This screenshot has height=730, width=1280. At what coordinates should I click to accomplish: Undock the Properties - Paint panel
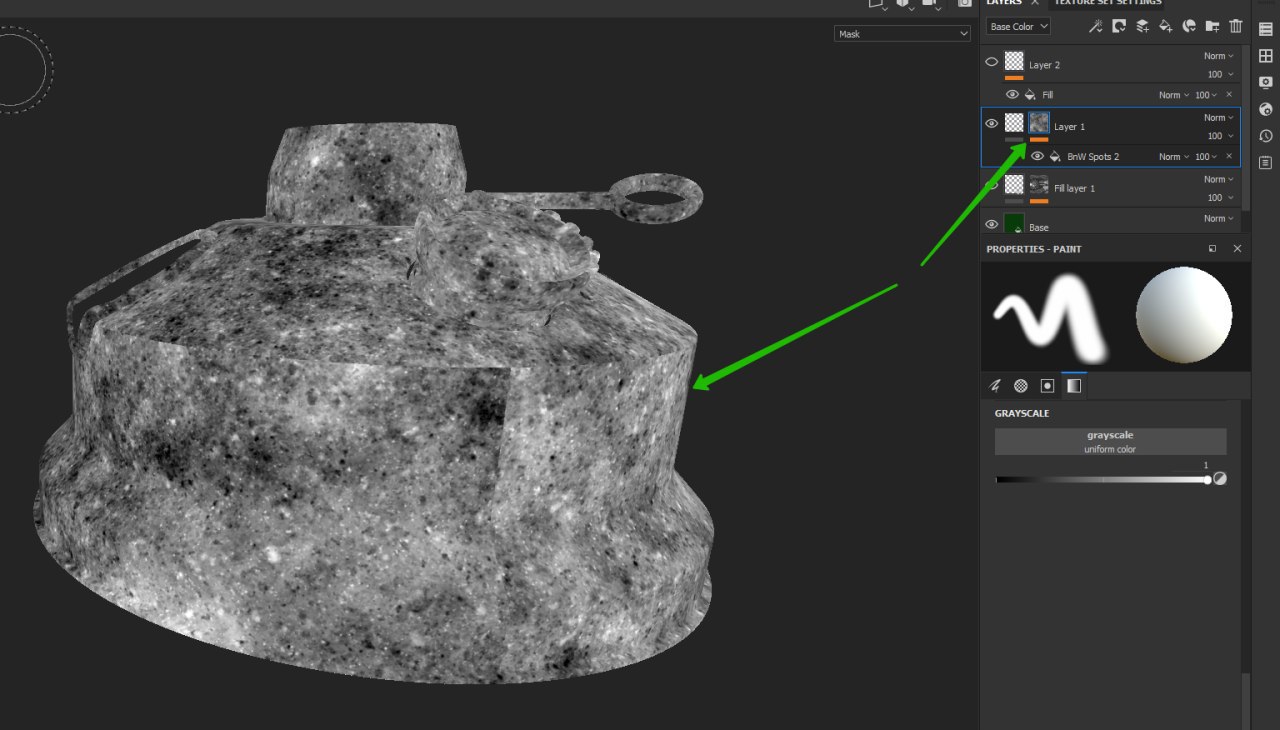(x=1213, y=249)
